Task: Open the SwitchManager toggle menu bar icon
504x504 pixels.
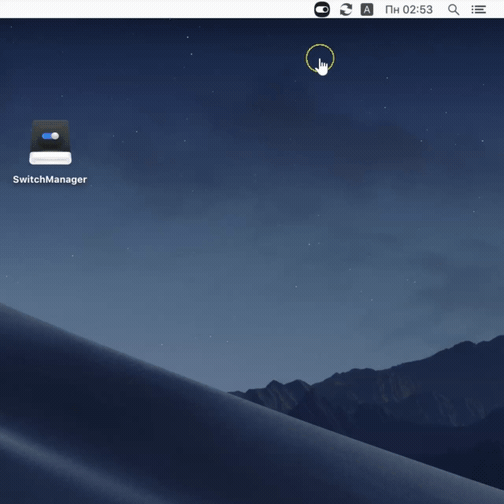Action: (x=322, y=9)
